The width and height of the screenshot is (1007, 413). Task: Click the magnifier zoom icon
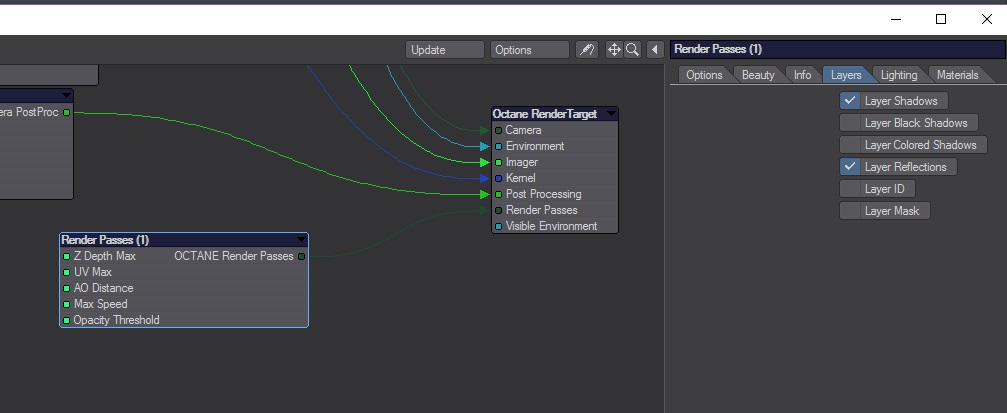[633, 49]
